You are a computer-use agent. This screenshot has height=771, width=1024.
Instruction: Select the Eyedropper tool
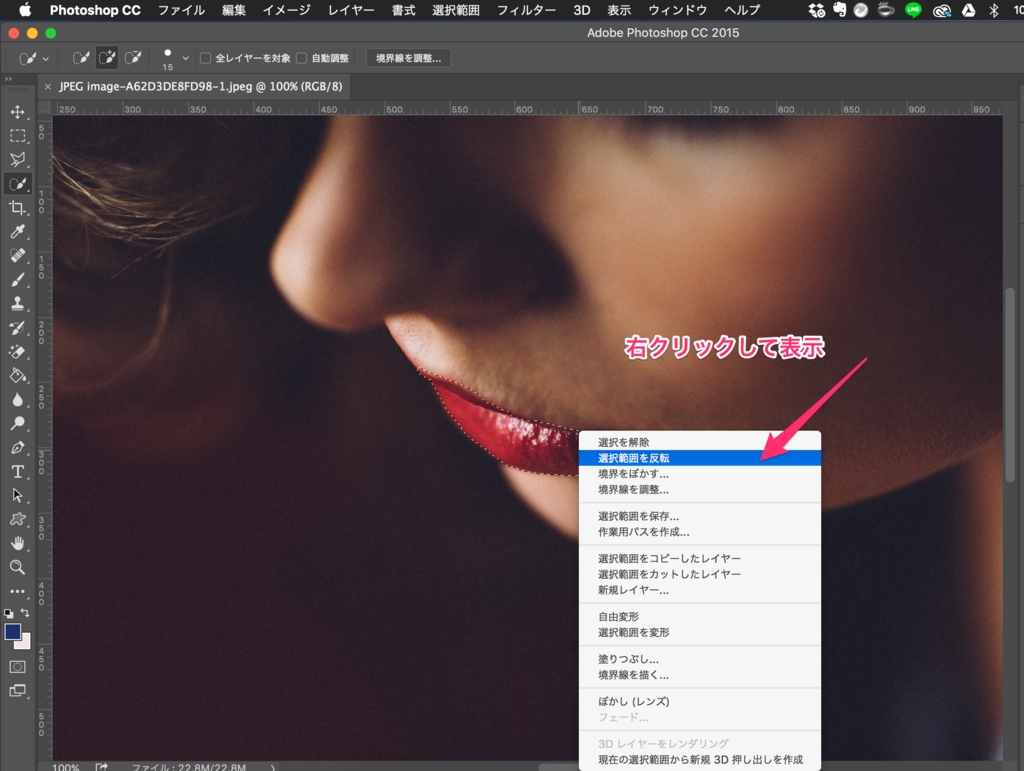(x=18, y=231)
